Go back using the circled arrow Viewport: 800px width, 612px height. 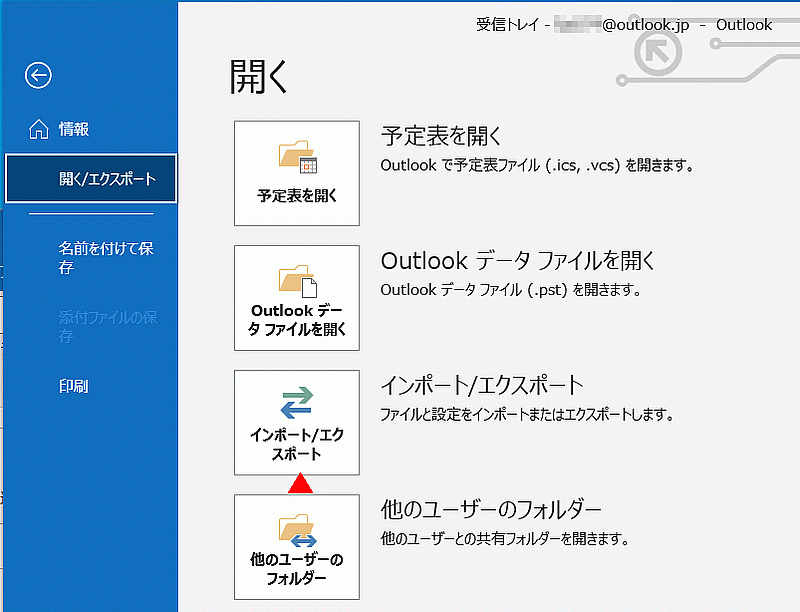tap(38, 75)
